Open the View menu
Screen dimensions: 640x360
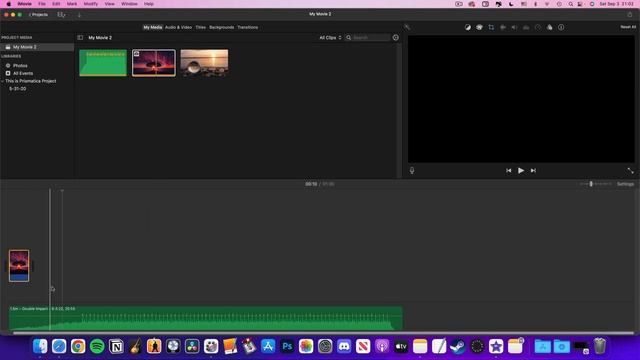(109, 4)
